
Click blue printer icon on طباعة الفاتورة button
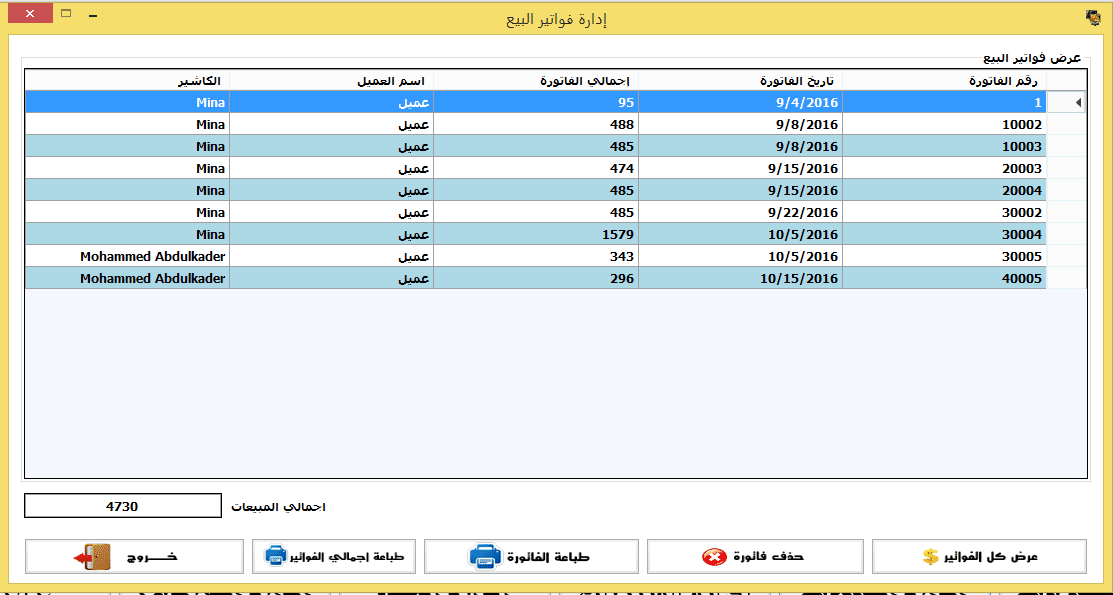(x=485, y=557)
